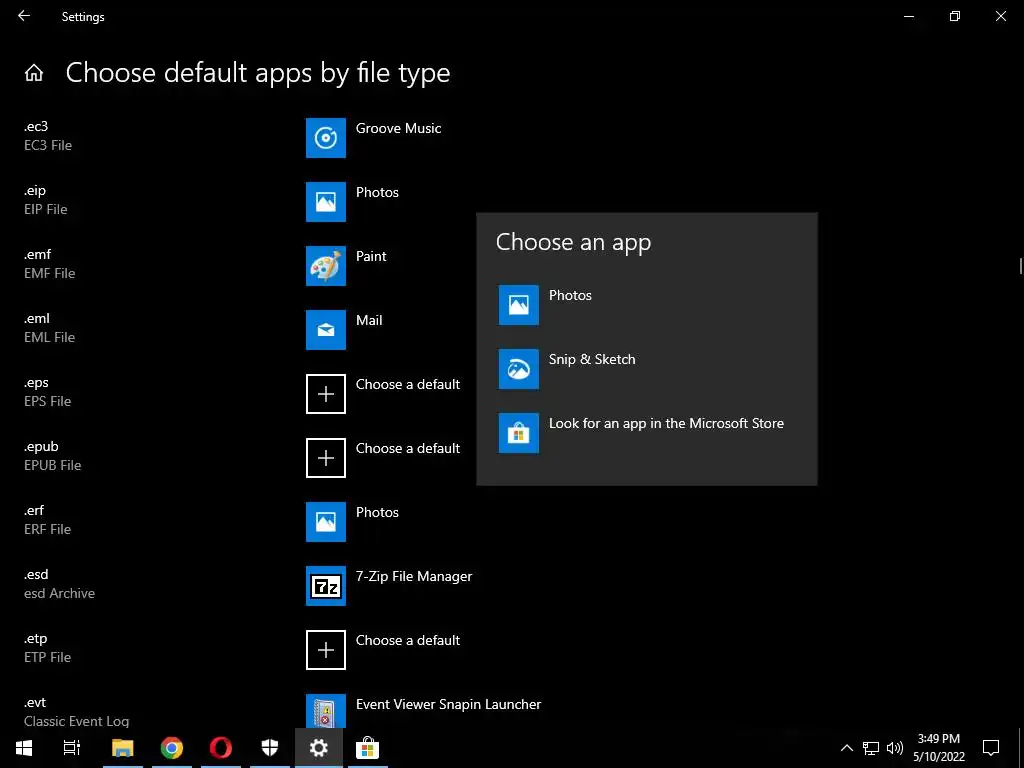Click the Settings gear in the taskbar

[x=319, y=748]
